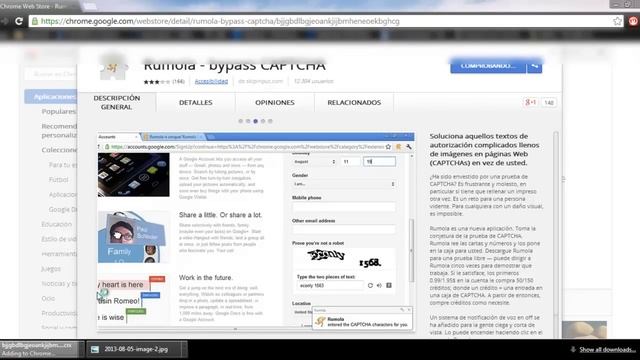Click the star rating of the extension
640x360 pixels.
[x=157, y=82]
